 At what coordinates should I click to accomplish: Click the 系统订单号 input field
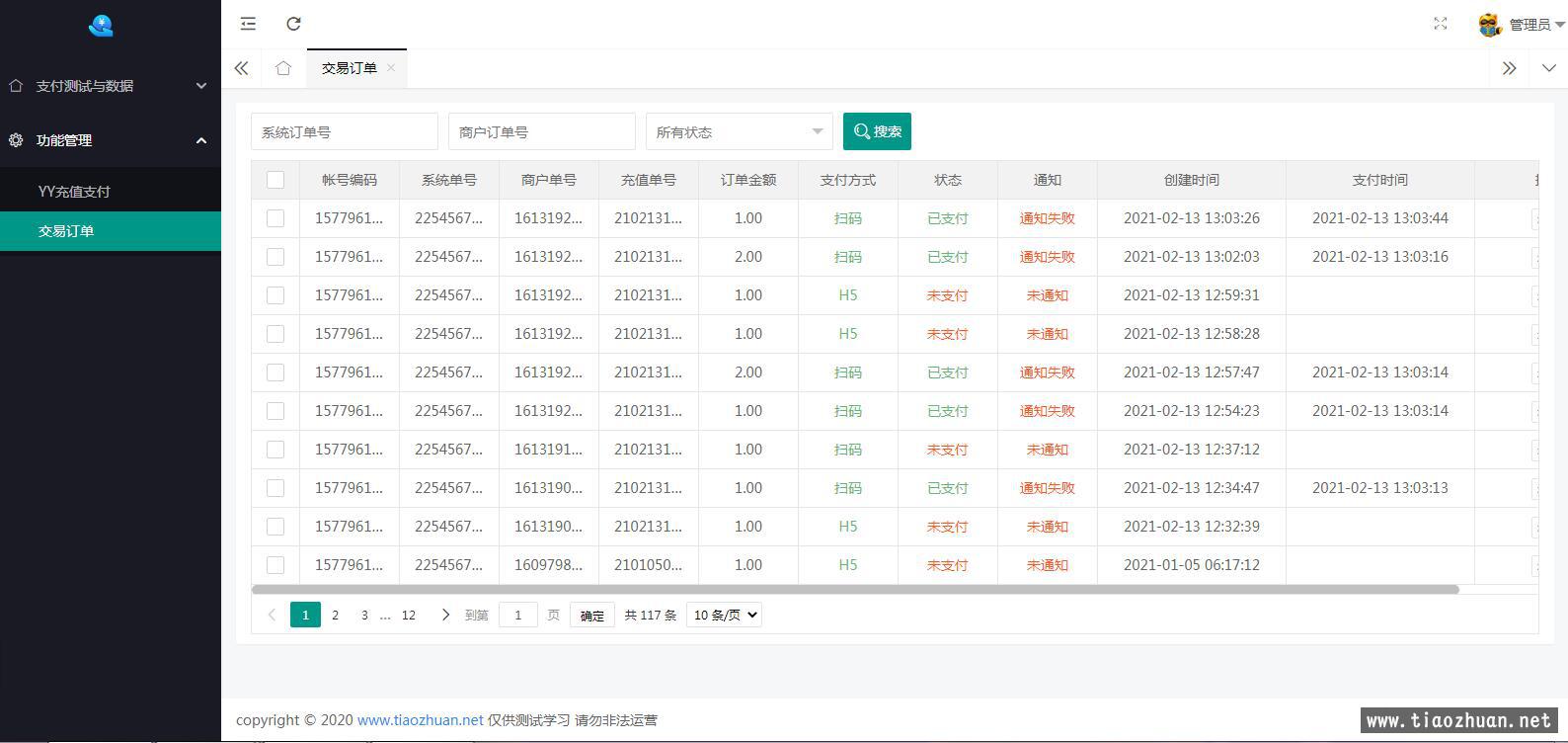tap(344, 131)
